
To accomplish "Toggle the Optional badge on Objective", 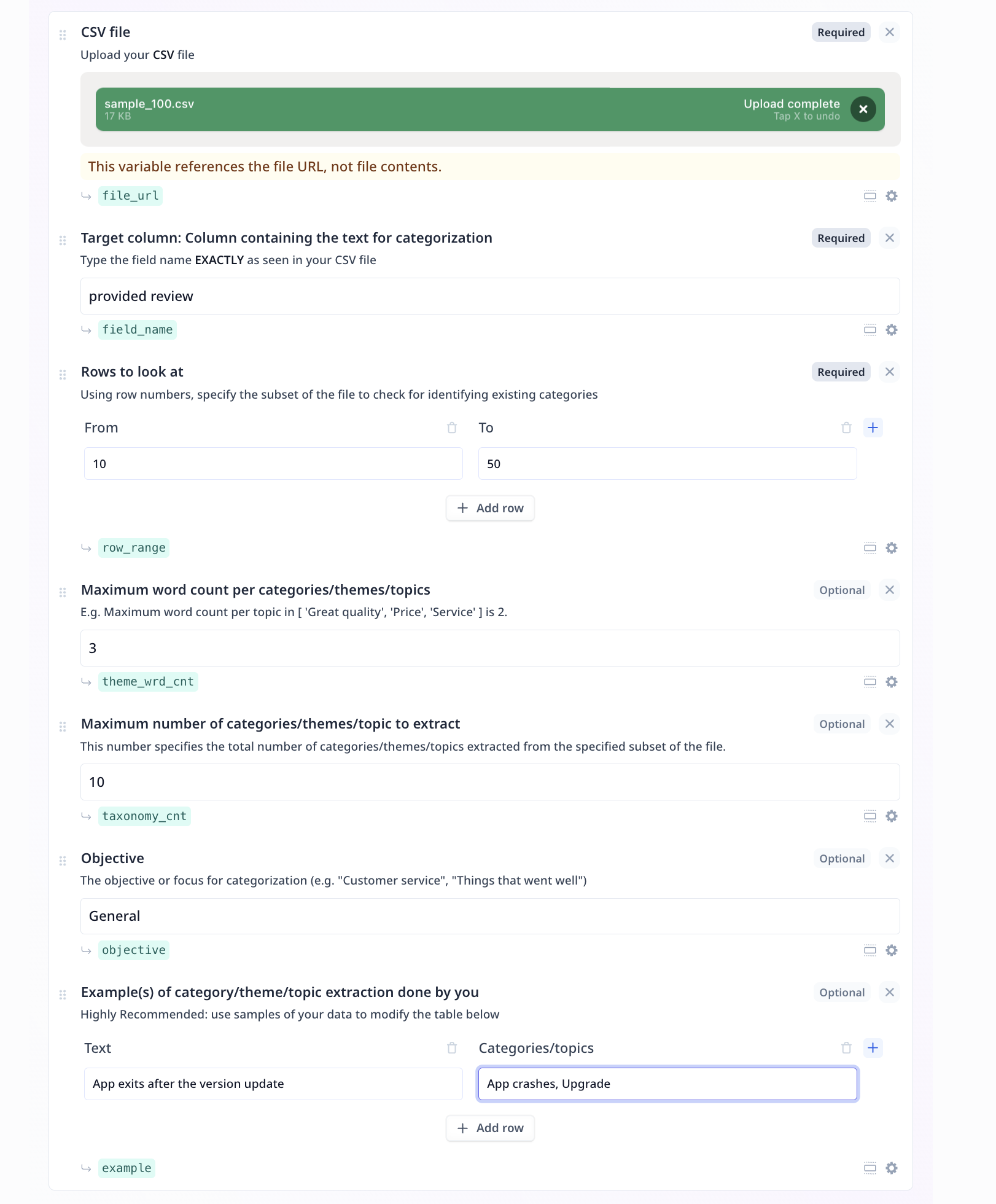I will (842, 858).
